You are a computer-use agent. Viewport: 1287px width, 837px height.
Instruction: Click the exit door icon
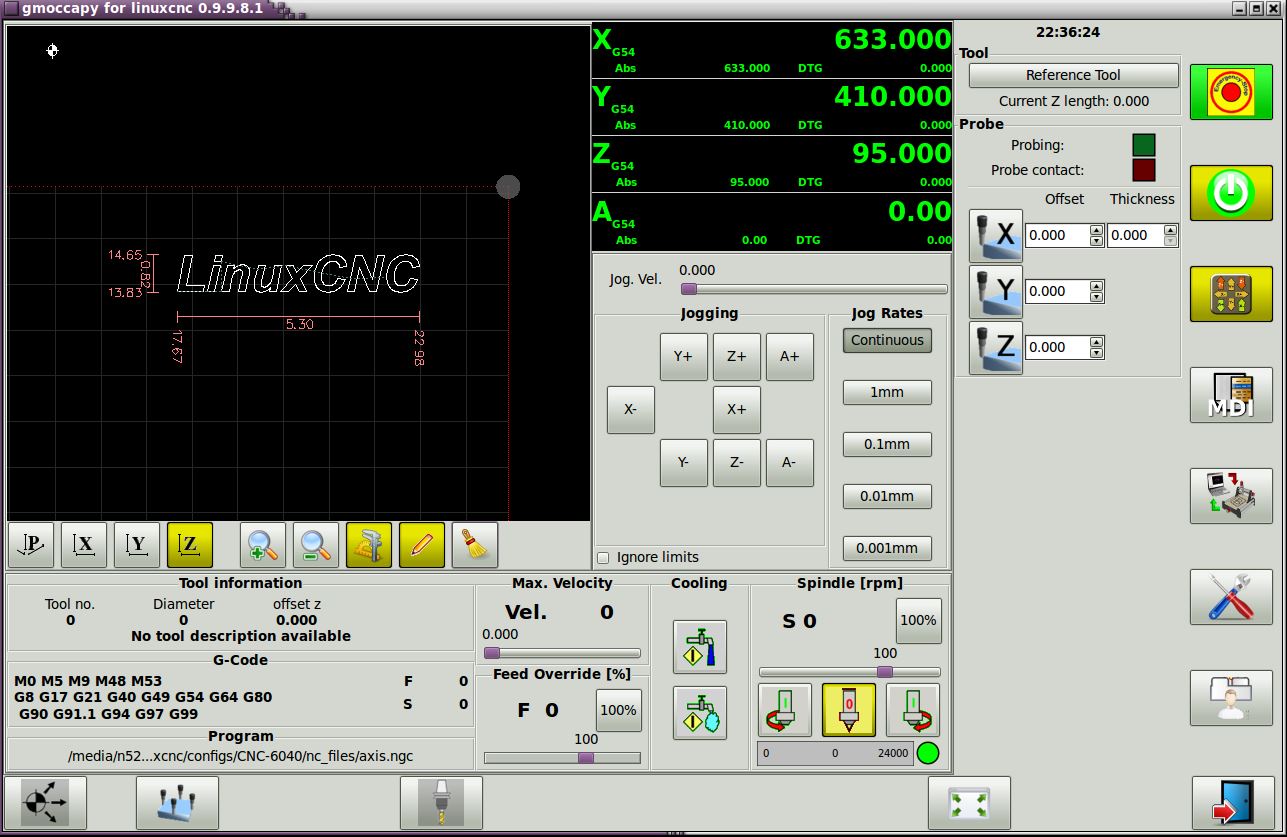(1232, 802)
